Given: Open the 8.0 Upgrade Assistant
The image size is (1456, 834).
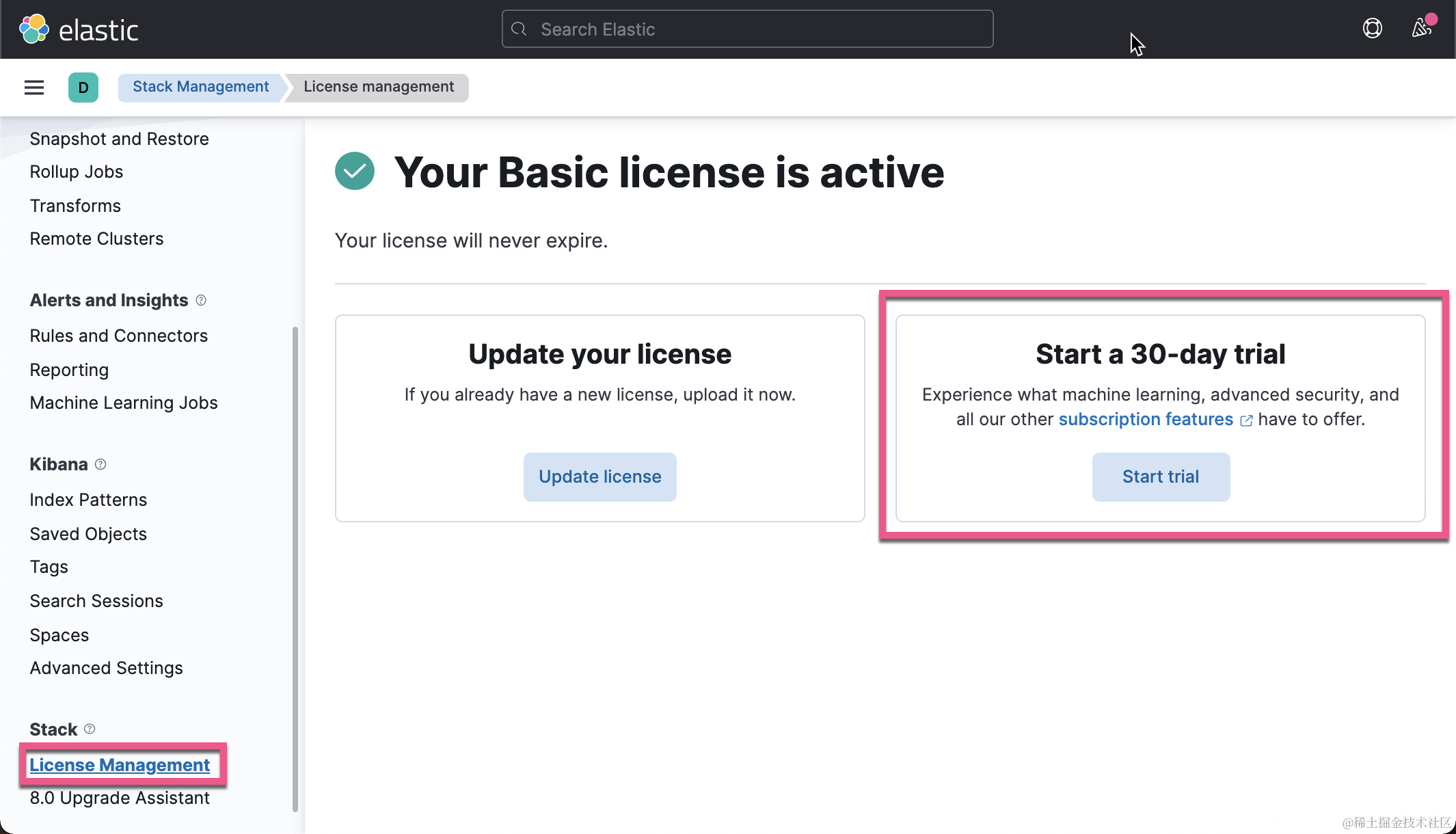Looking at the screenshot, I should tap(120, 798).
